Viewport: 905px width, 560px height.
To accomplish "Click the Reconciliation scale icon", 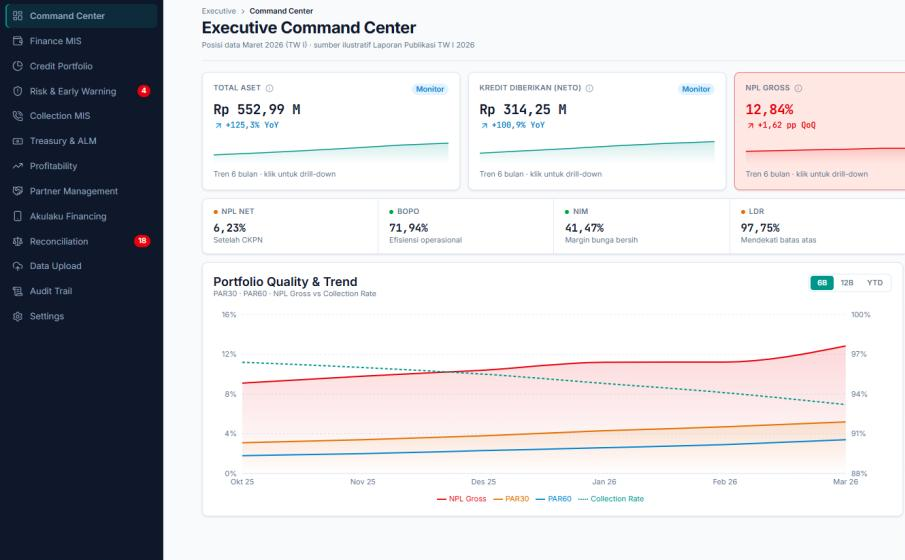I will pos(18,241).
